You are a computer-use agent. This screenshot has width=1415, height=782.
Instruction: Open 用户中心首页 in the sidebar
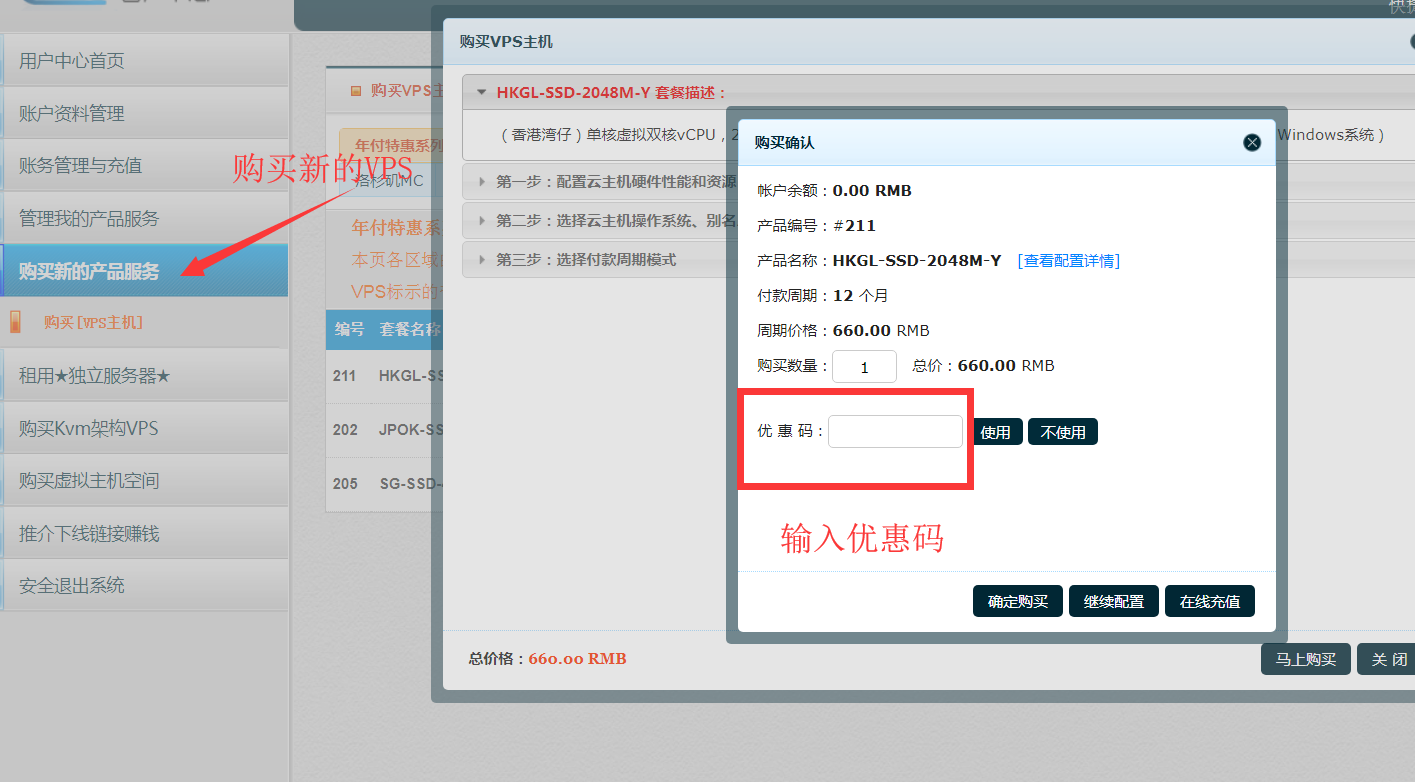click(x=72, y=61)
